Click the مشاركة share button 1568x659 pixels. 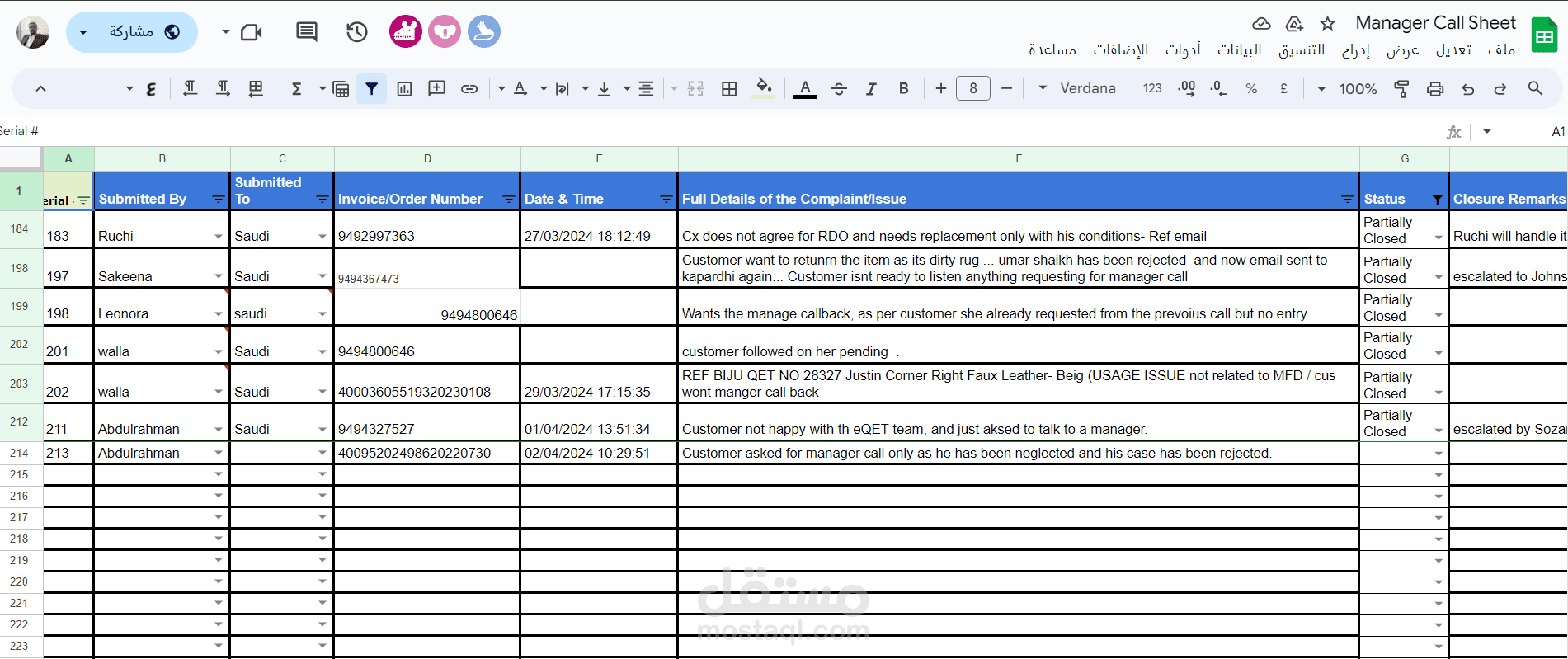click(149, 32)
